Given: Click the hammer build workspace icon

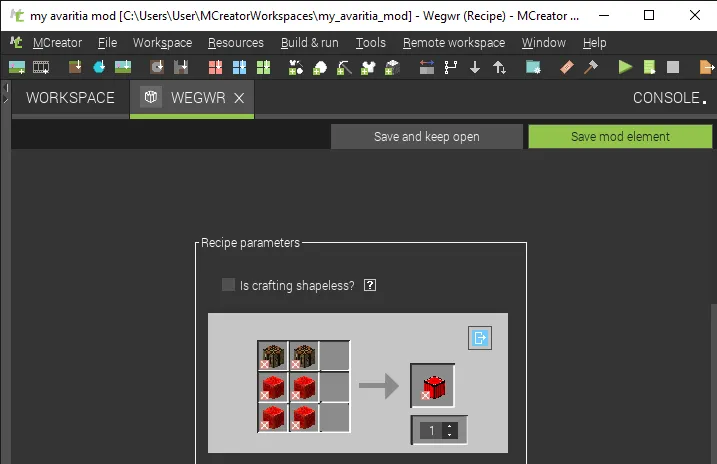Looking at the screenshot, I should tap(590, 68).
